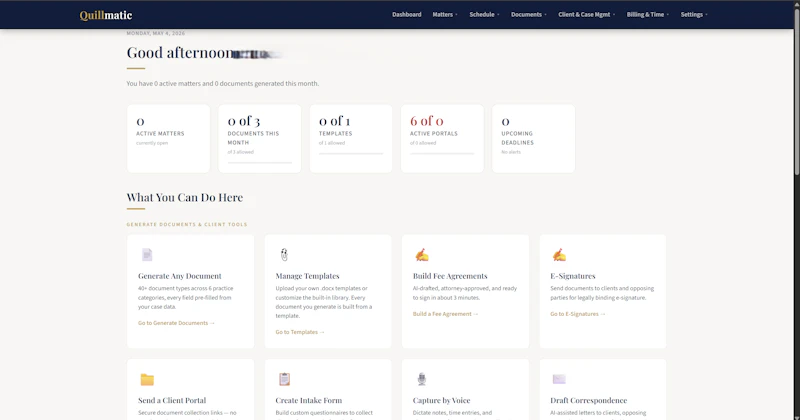Click the Build Fee Agreements writing-hand icon
Viewport: 800px width, 420px height.
point(421,254)
